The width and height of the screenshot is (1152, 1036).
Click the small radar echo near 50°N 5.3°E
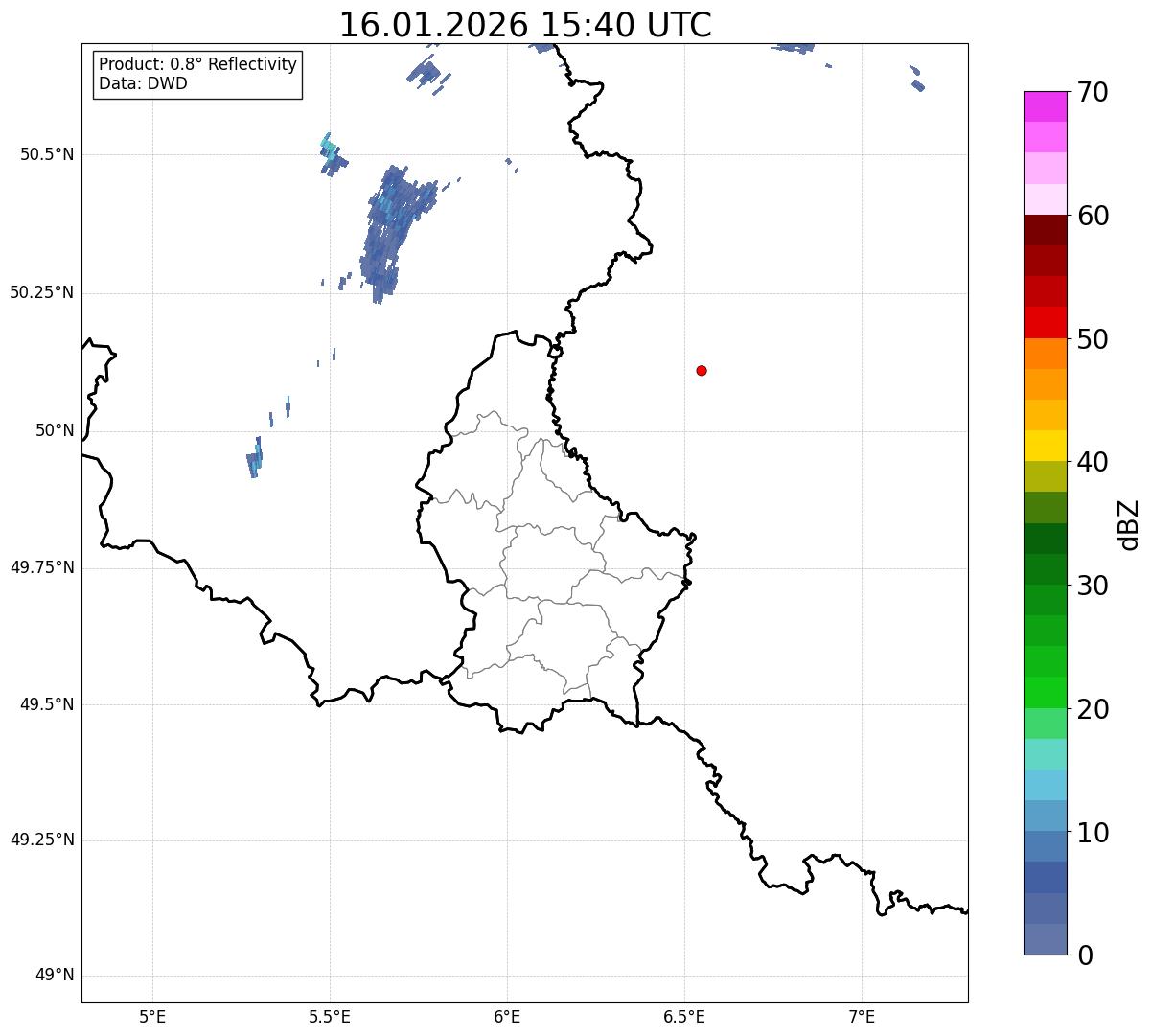coord(255,458)
